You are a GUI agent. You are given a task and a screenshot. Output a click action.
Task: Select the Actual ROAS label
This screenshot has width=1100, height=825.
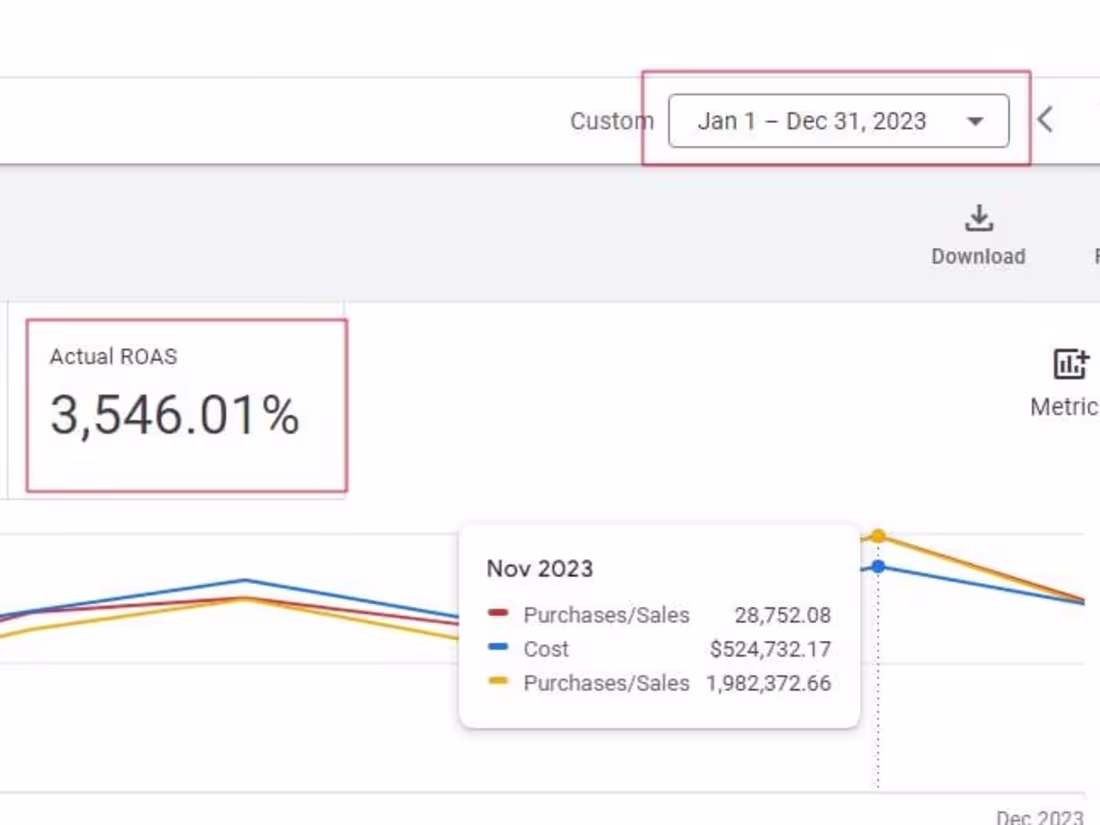pos(114,357)
